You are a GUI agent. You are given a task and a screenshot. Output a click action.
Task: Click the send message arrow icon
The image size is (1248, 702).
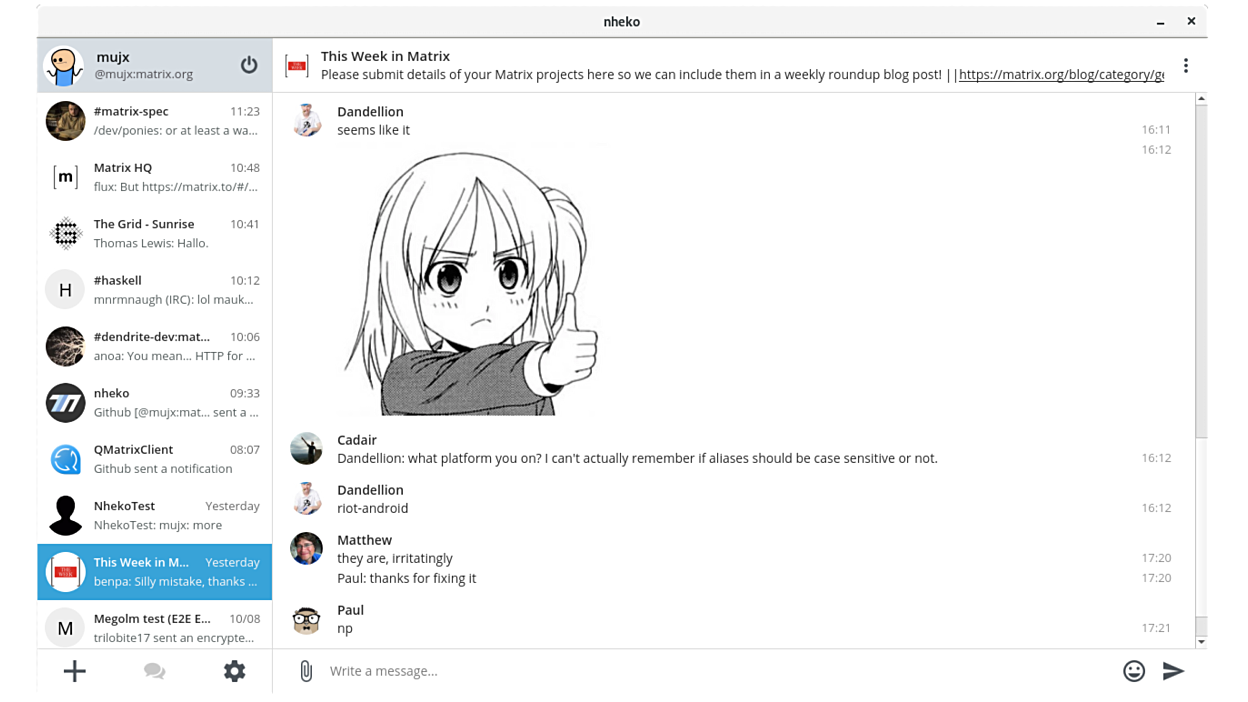[1173, 671]
